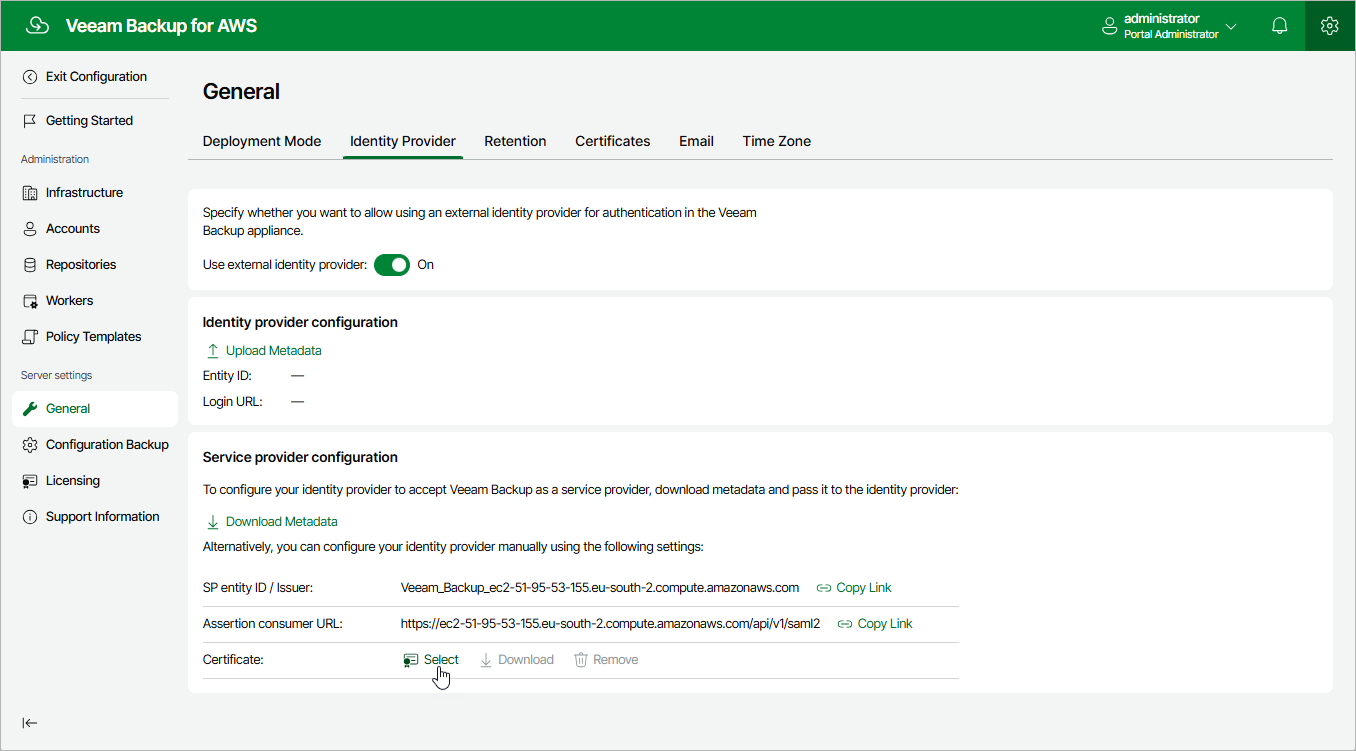Screen dimensions: 1356x751
Task: Switch to the Retention tab
Action: pyautogui.click(x=515, y=141)
